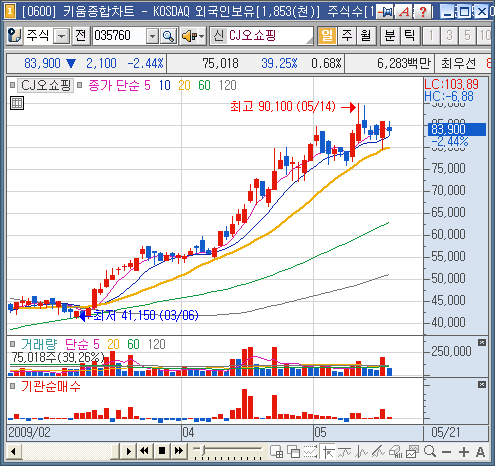The width and height of the screenshot is (495, 466).
Task: Click the 기관순매수 indicator title
Action: (51, 386)
